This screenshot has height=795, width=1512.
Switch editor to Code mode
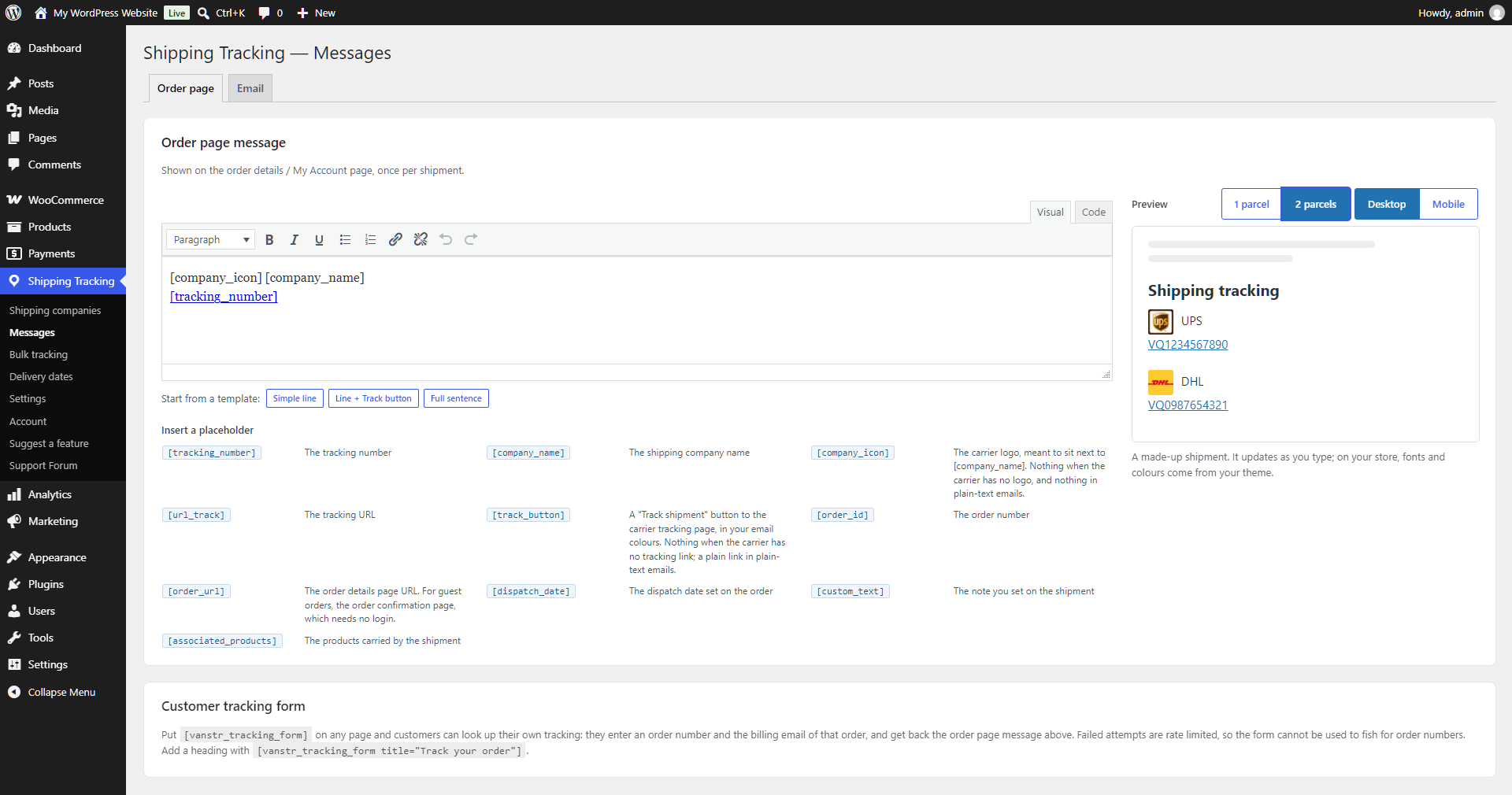point(1094,212)
